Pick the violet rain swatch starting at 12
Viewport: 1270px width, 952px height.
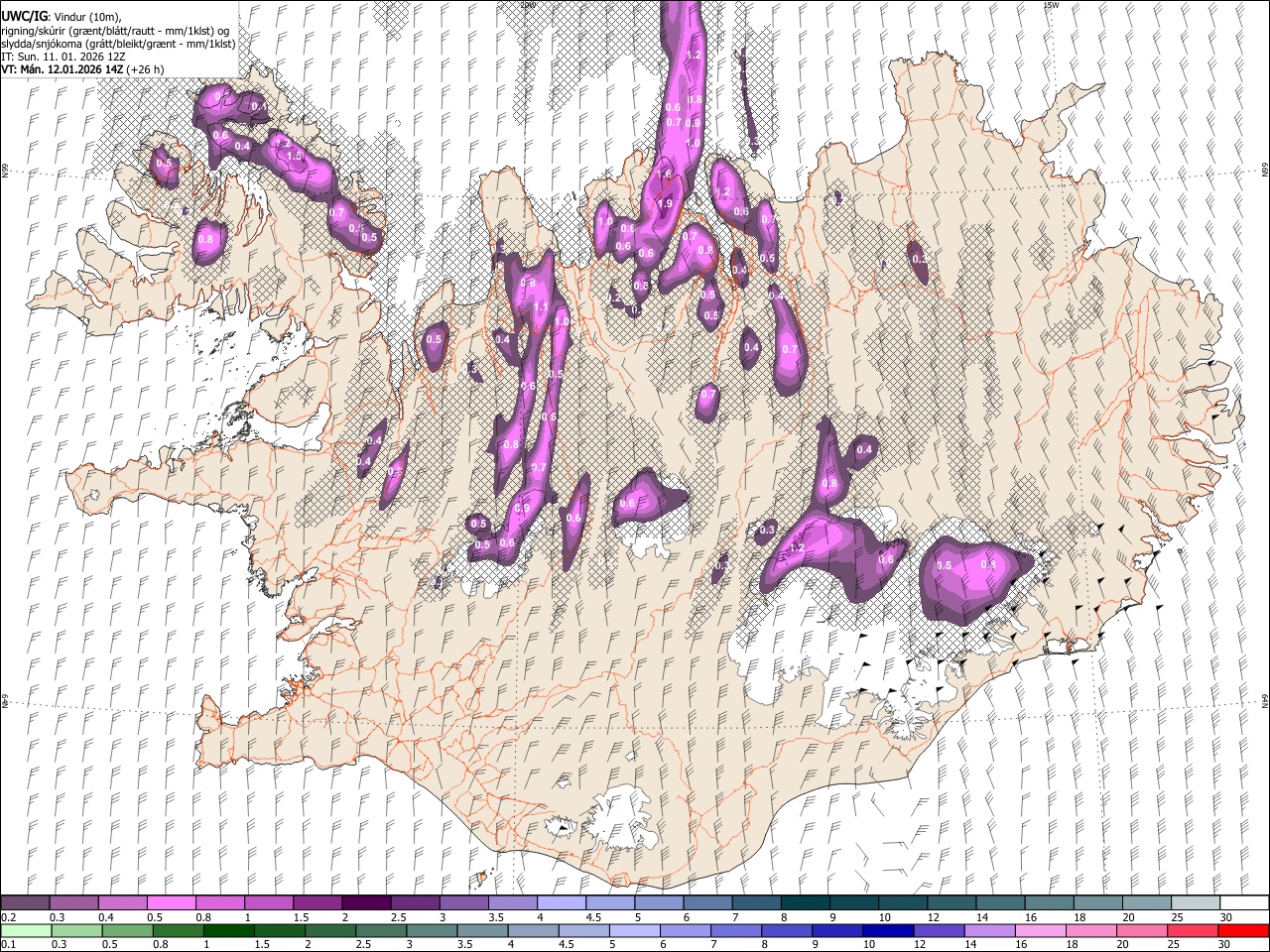(x=938, y=931)
